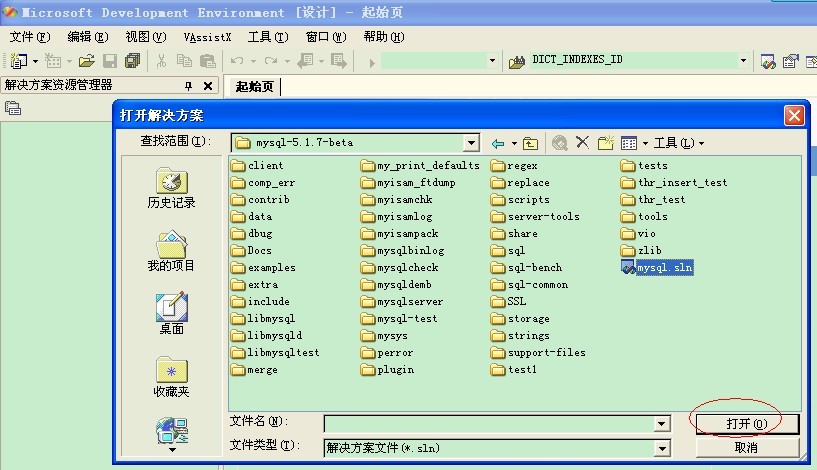Select the mysql.sln file
The image size is (817, 470).
tap(657, 267)
